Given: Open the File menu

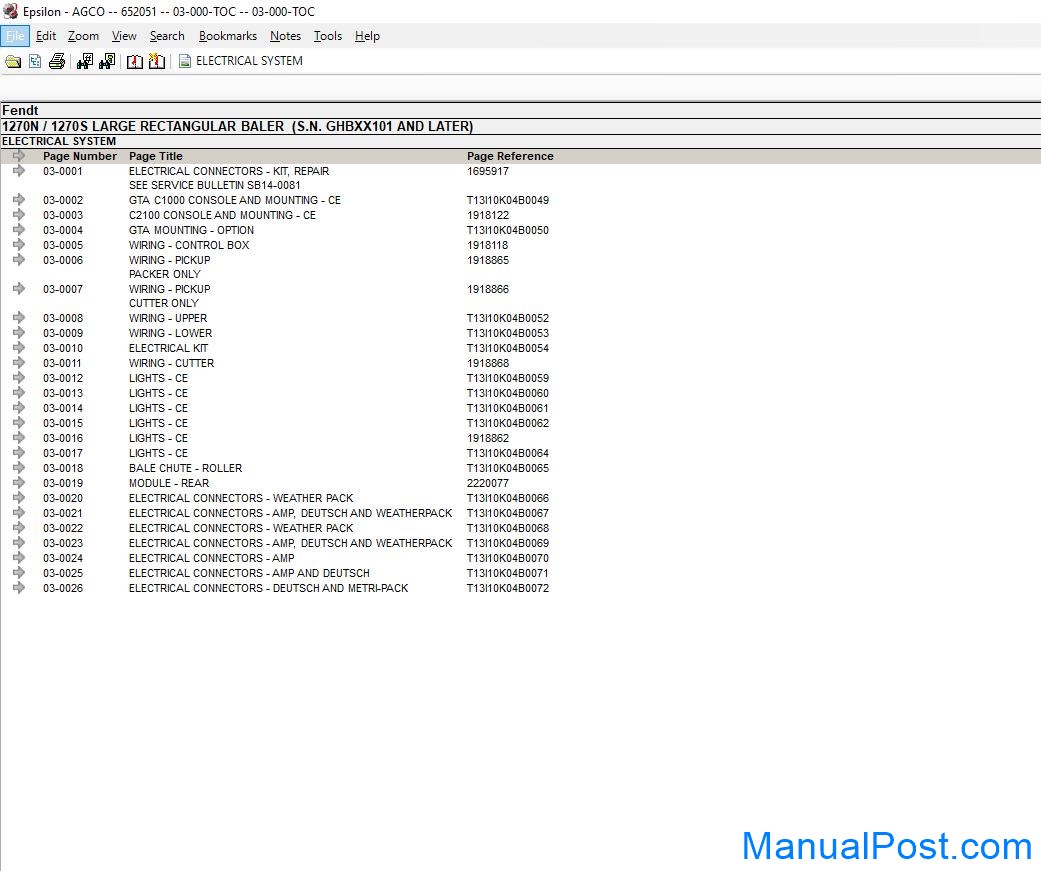Looking at the screenshot, I should (x=15, y=36).
